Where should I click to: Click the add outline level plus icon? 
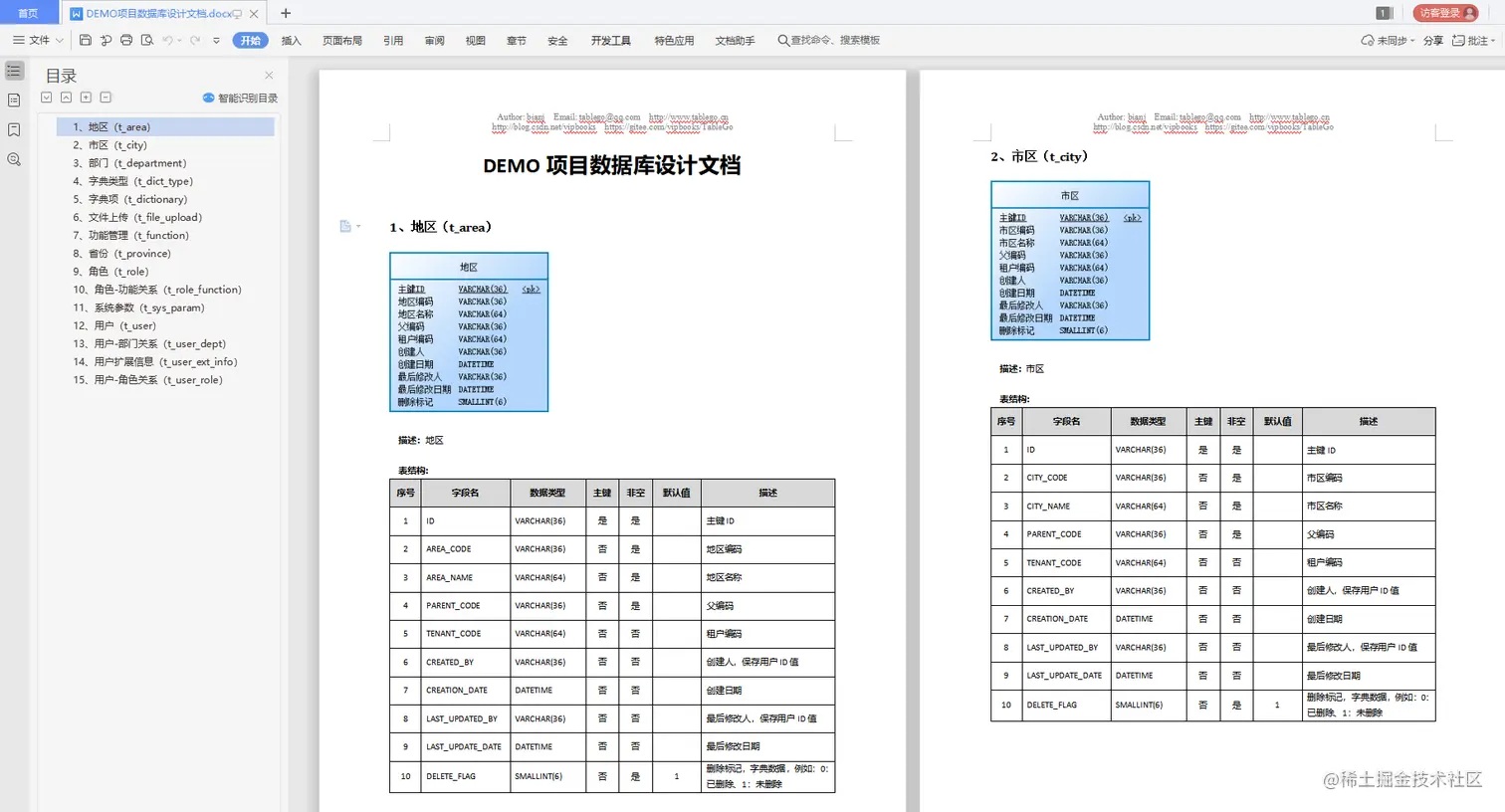[86, 98]
